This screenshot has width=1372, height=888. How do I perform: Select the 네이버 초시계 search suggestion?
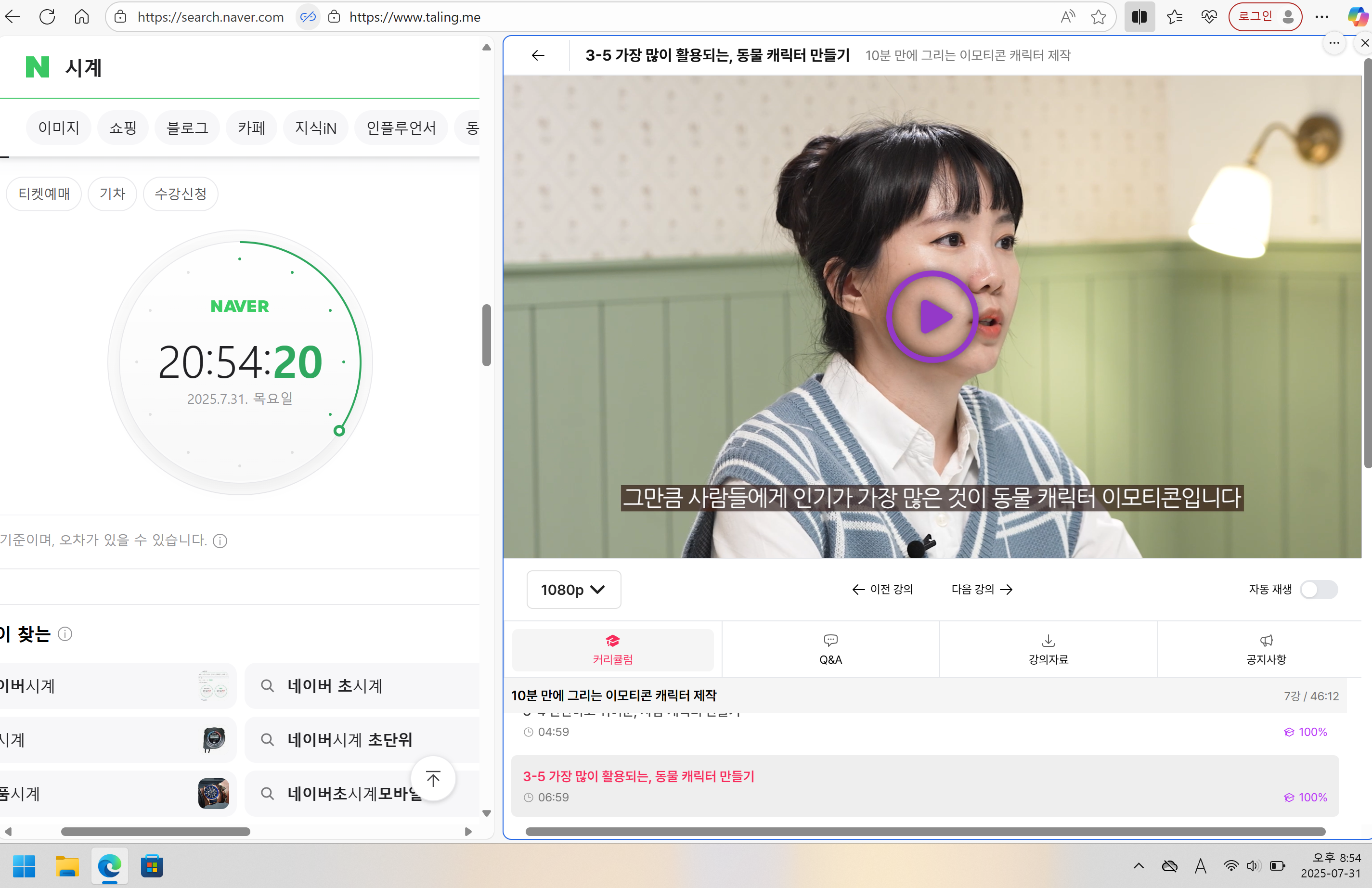[335, 686]
